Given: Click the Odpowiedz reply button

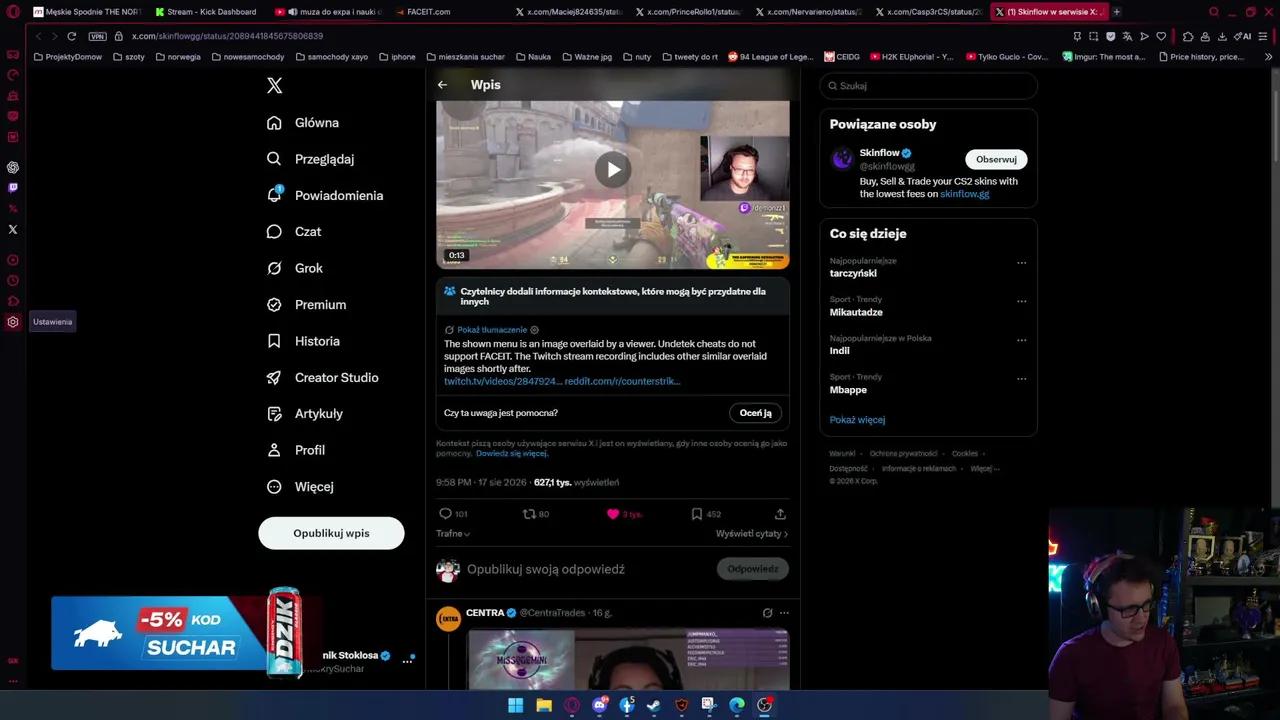Looking at the screenshot, I should tap(753, 569).
